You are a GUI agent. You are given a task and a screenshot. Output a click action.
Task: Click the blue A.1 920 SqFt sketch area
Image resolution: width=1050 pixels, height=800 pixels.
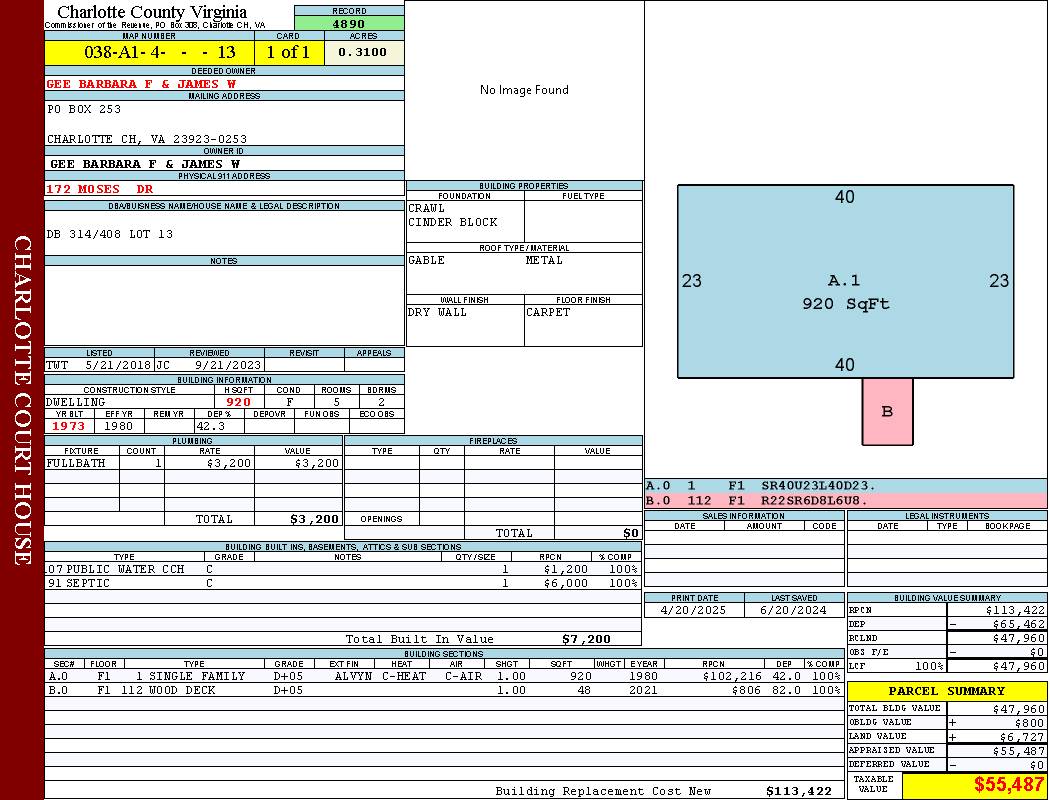[845, 290]
